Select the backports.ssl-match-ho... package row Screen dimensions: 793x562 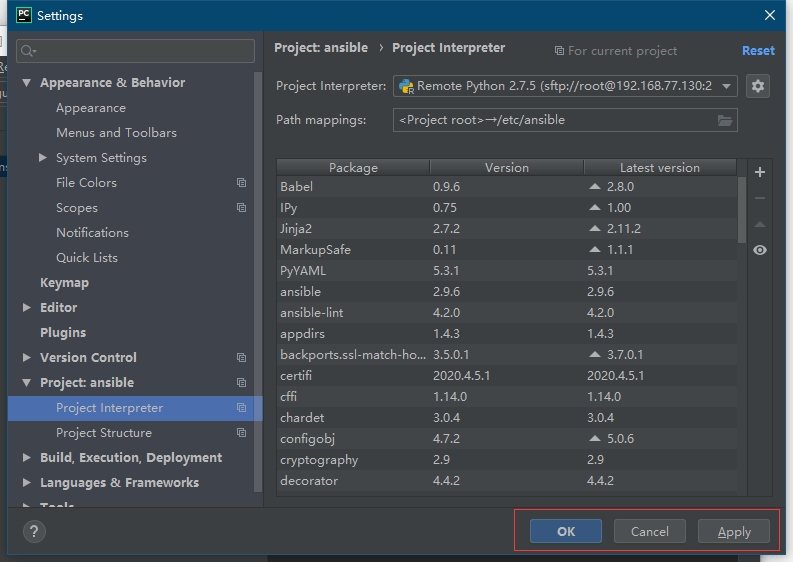tap(507, 355)
